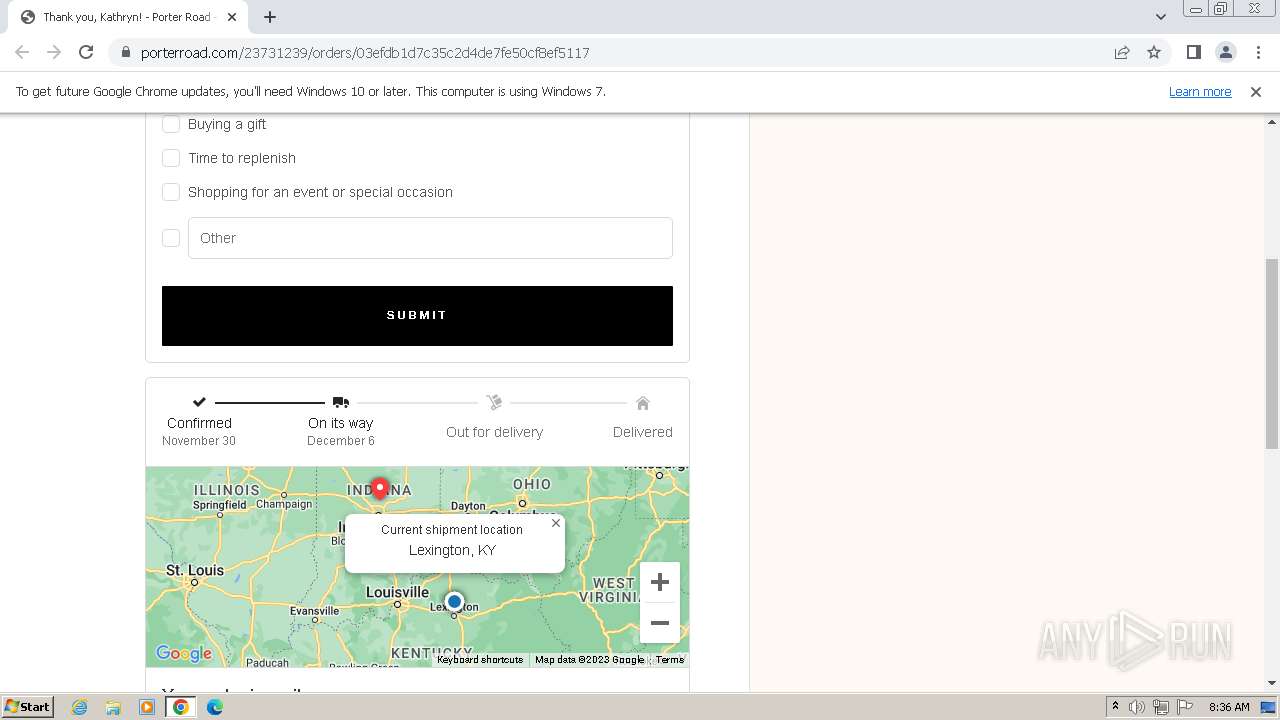Select the Thank you, Kathryn tab
Image resolution: width=1280 pixels, height=720 pixels.
click(126, 17)
